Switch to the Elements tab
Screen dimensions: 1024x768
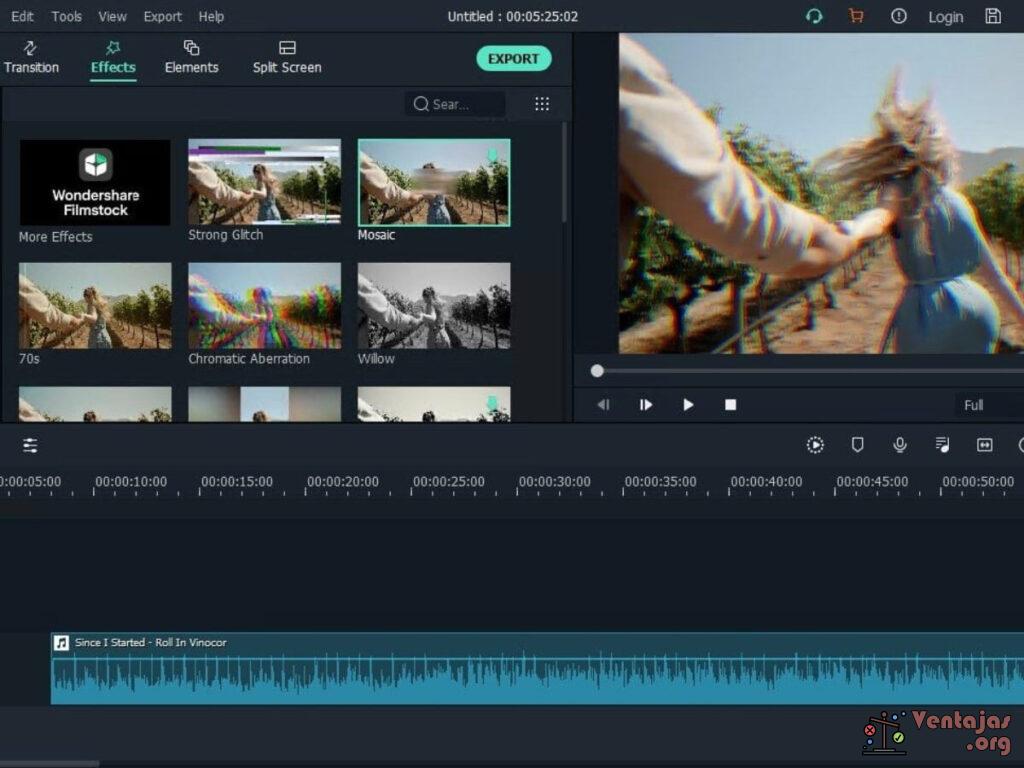191,58
